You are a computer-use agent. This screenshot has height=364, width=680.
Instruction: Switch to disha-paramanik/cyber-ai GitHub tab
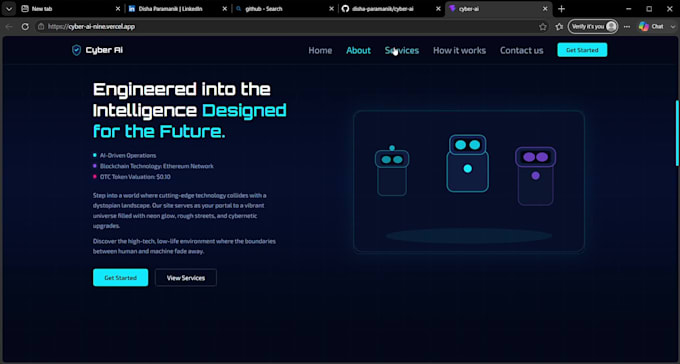point(391,9)
